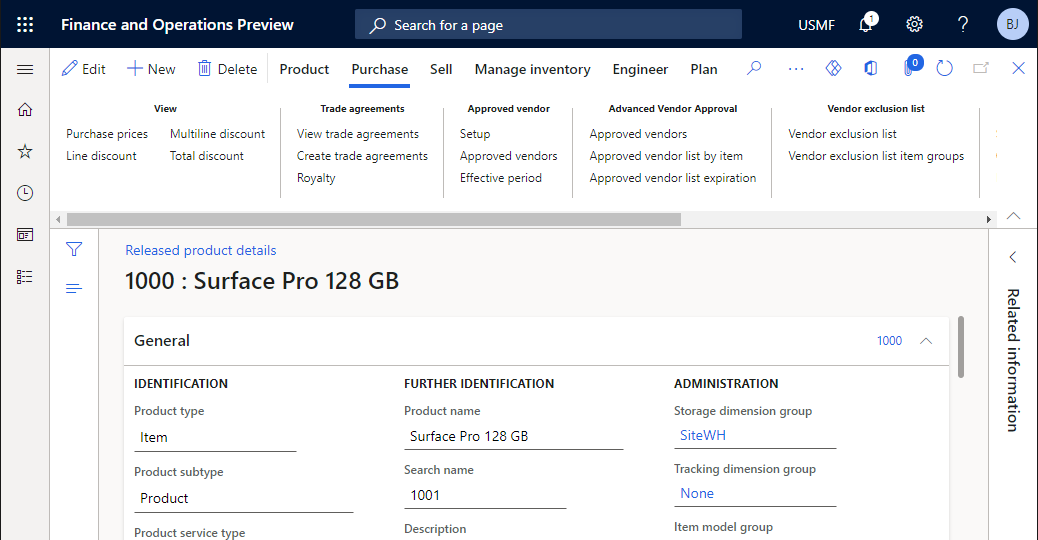This screenshot has width=1038, height=540.
Task: Click the horizontal action pane scrollbar
Action: (x=374, y=219)
